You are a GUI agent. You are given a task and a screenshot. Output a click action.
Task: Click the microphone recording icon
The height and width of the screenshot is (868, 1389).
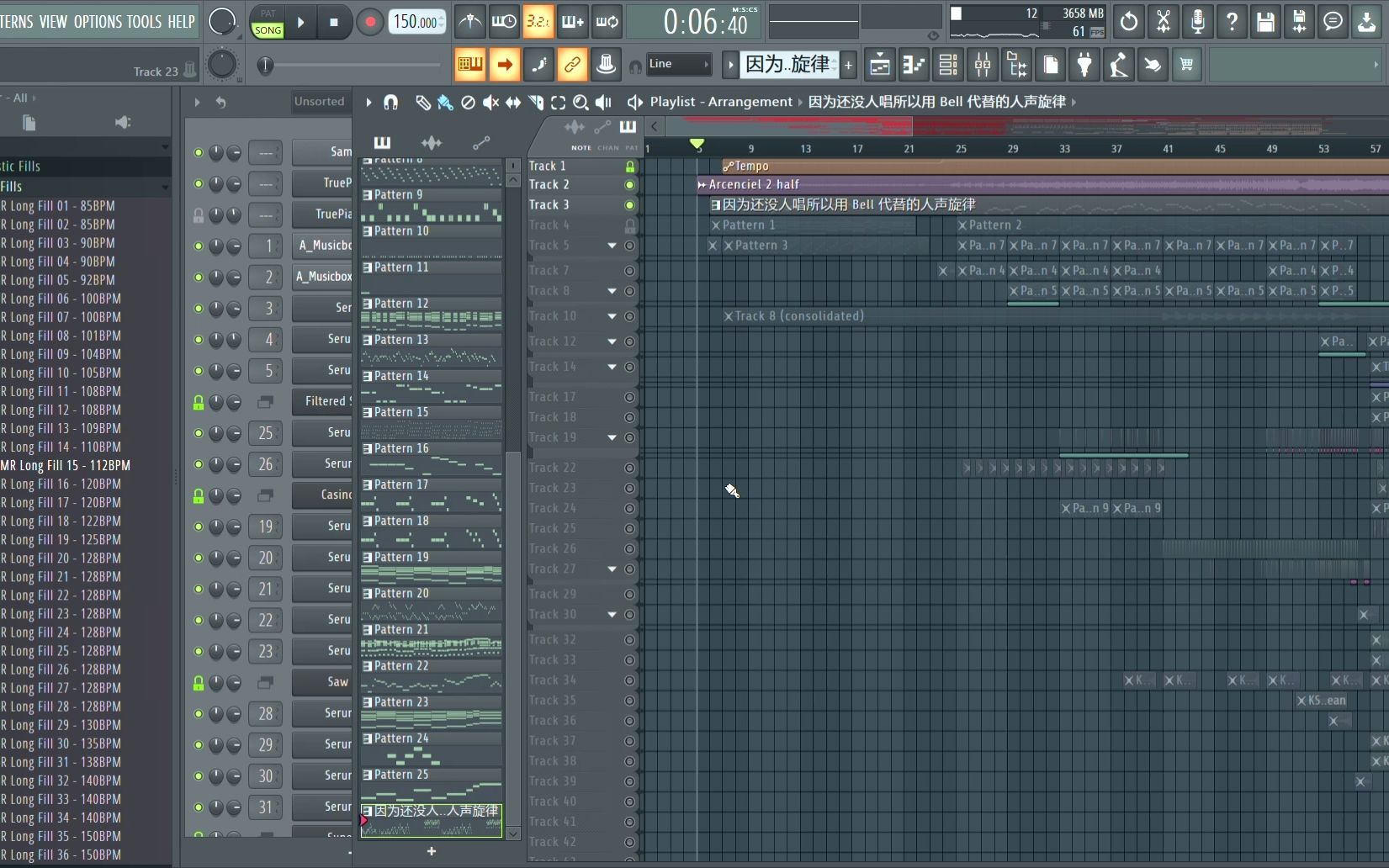pos(1197,23)
